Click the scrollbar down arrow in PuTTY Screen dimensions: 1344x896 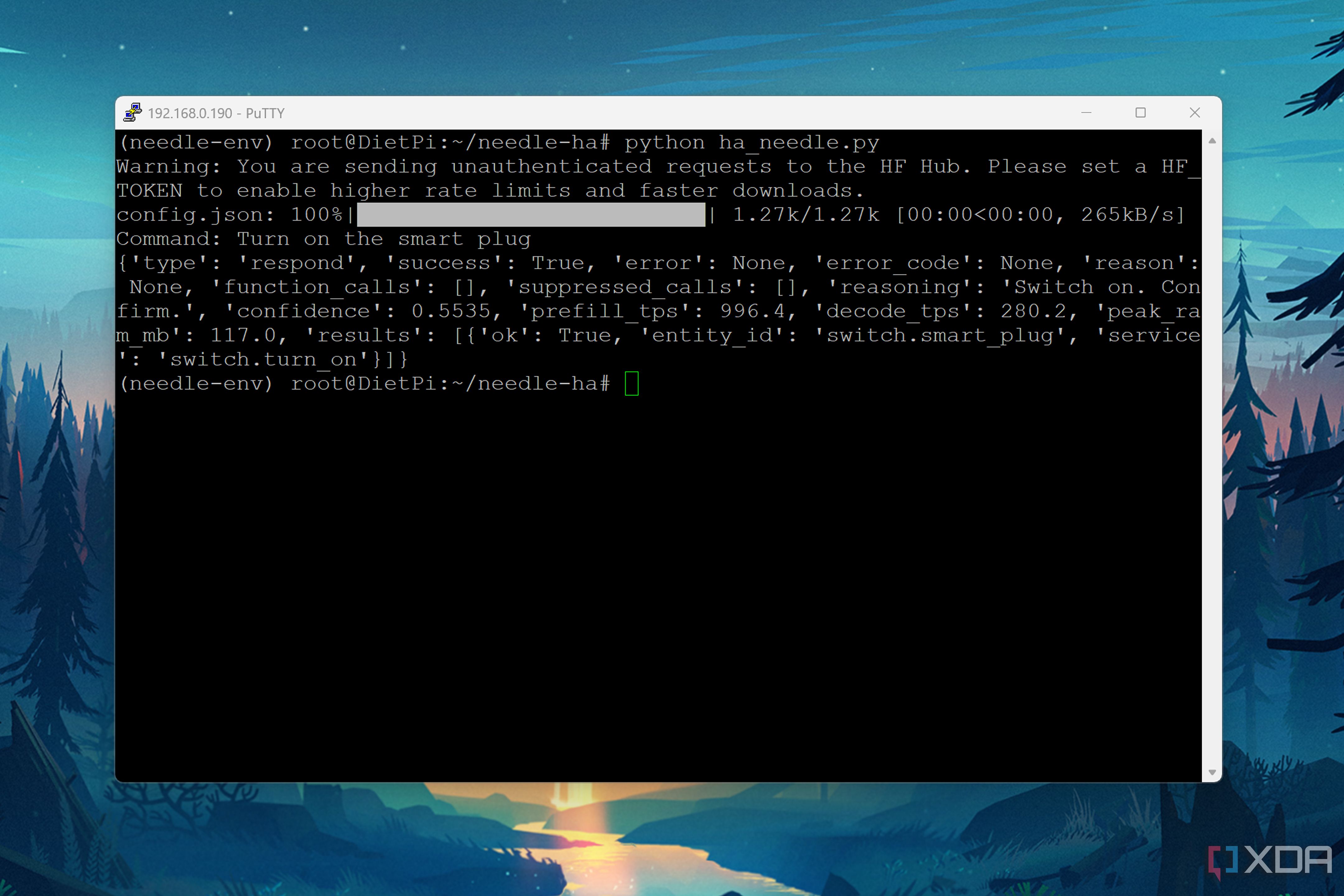1211,772
